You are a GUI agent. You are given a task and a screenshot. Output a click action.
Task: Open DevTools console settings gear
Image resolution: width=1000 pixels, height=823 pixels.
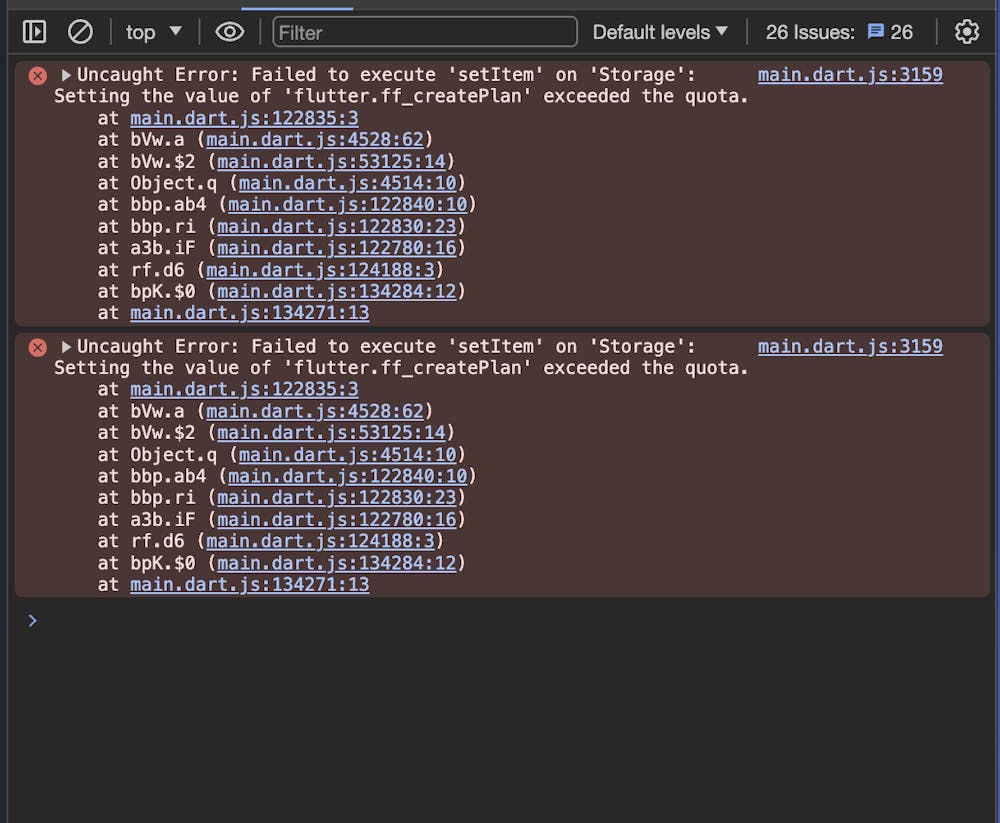click(966, 32)
